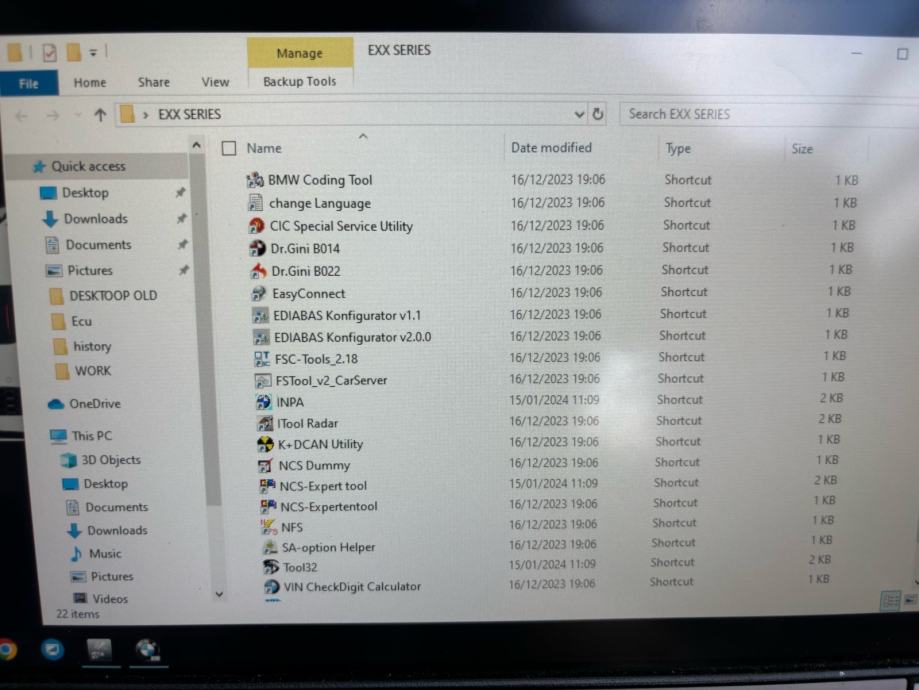Click the 15/01/2024 11:09 date of INPA
The image size is (919, 690).
tap(554, 400)
